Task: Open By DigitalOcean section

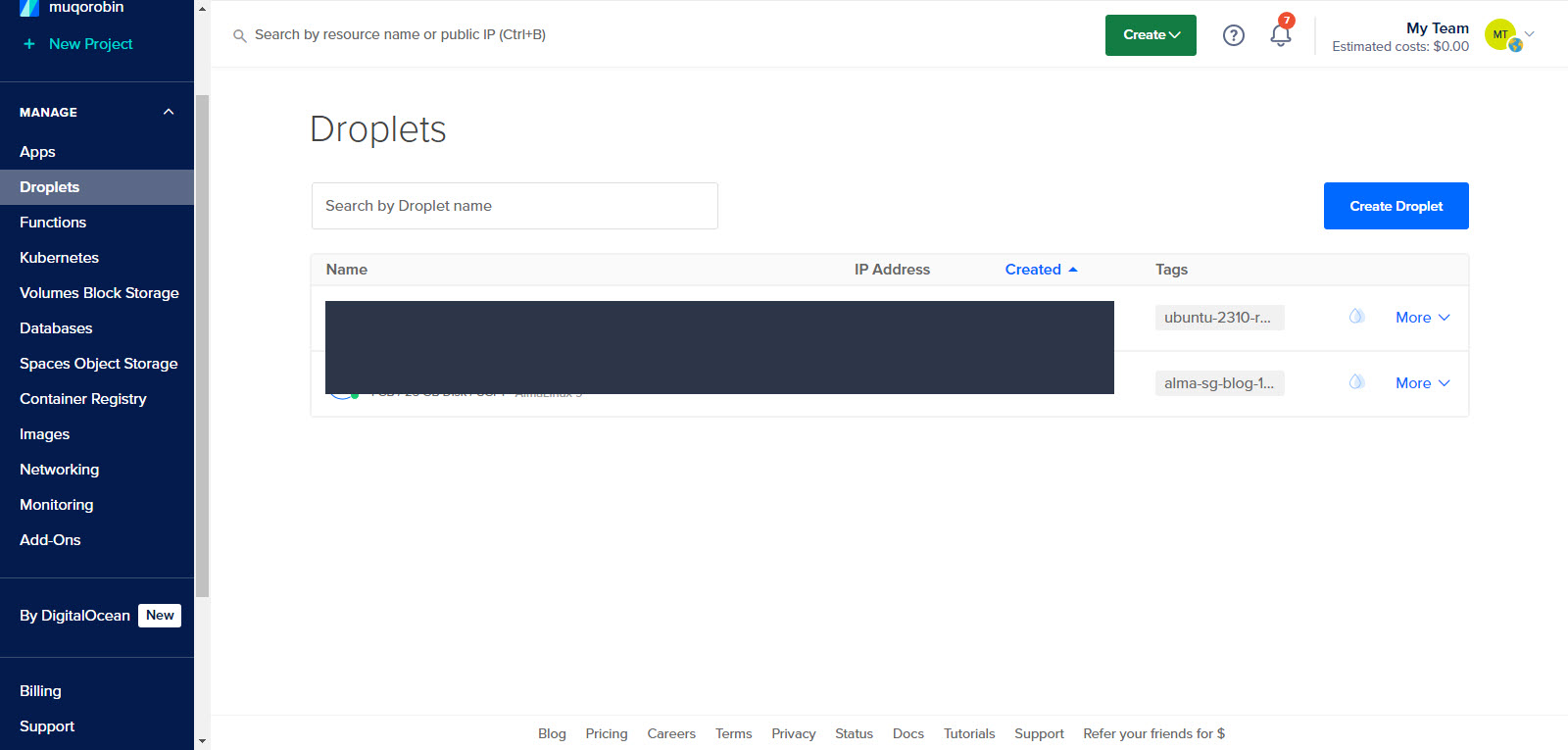Action: point(74,616)
